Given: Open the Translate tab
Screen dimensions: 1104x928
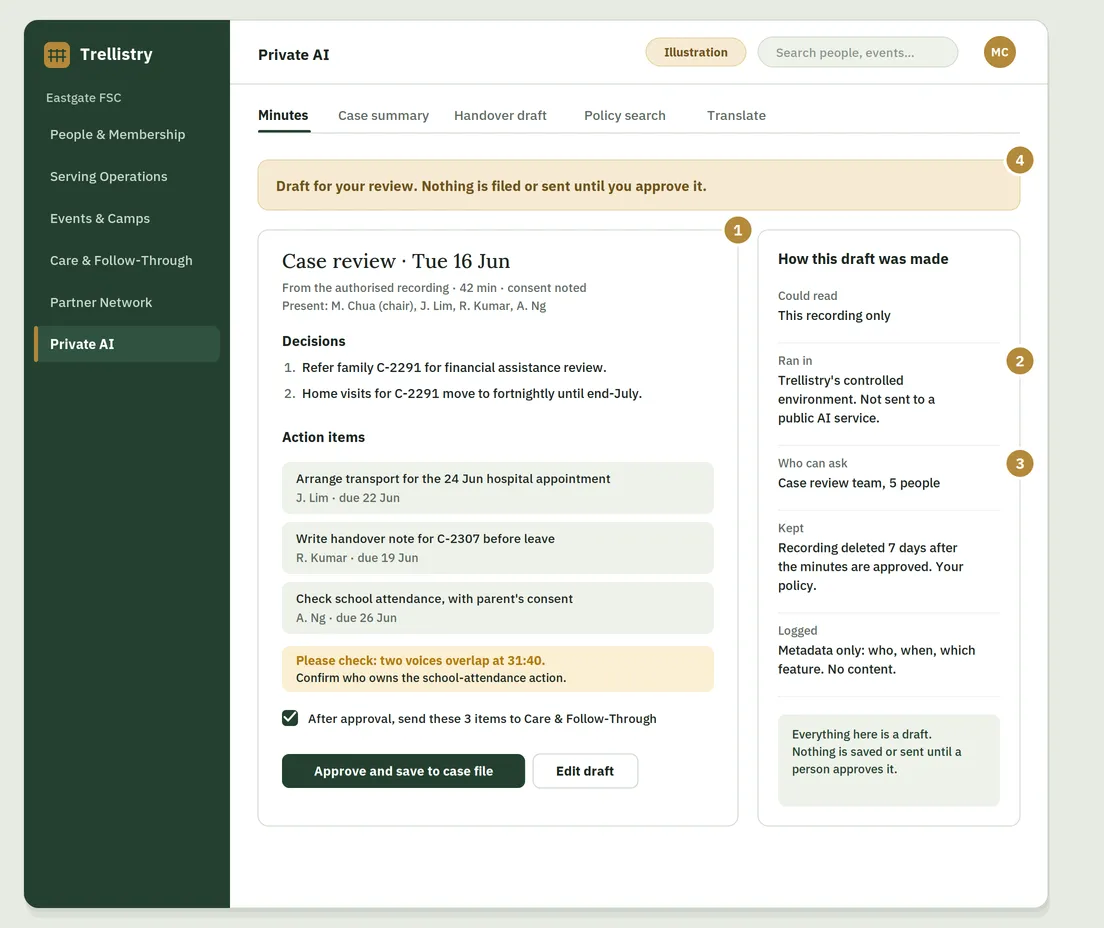Looking at the screenshot, I should [736, 115].
